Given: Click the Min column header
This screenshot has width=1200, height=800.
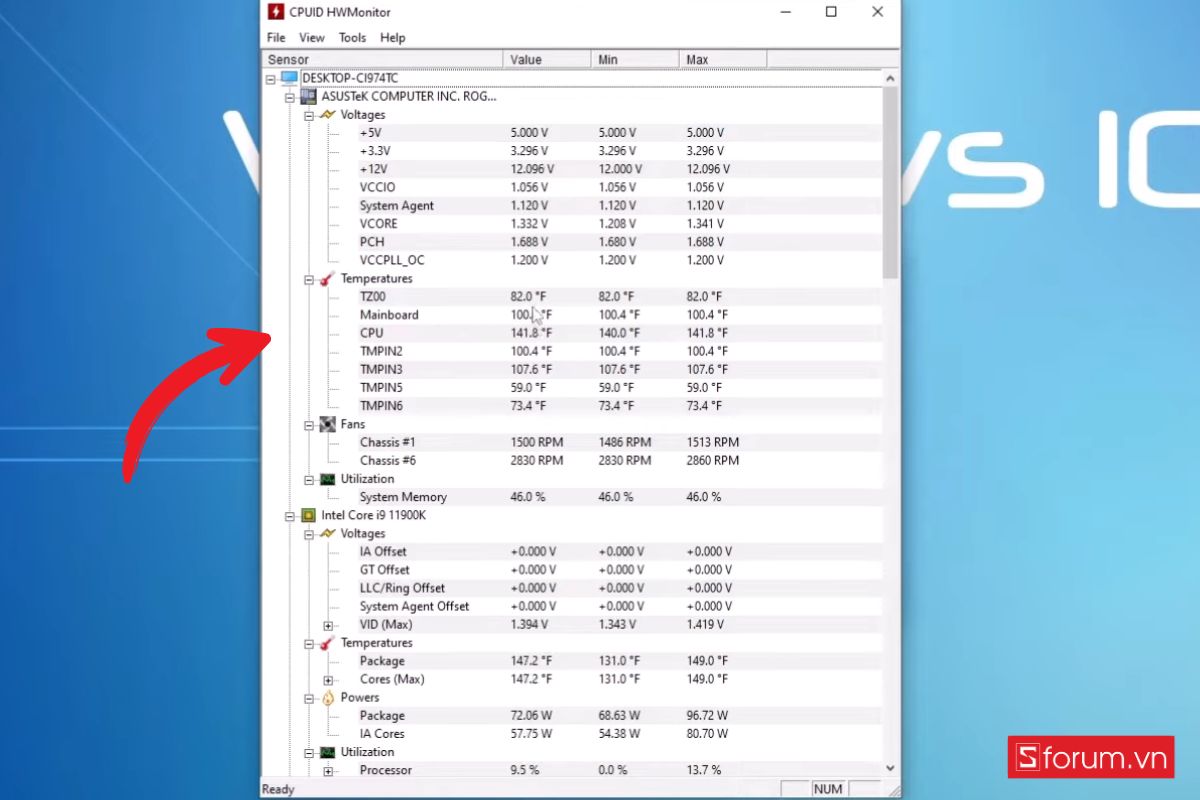Looking at the screenshot, I should [x=634, y=60].
